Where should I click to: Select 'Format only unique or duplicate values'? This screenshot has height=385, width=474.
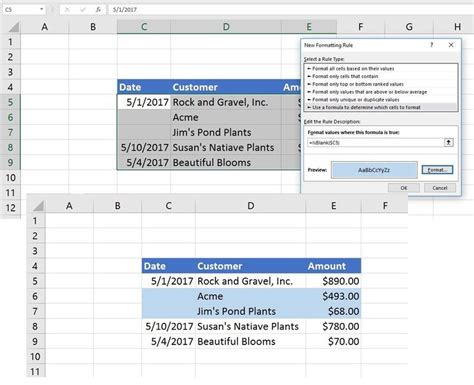381,100
